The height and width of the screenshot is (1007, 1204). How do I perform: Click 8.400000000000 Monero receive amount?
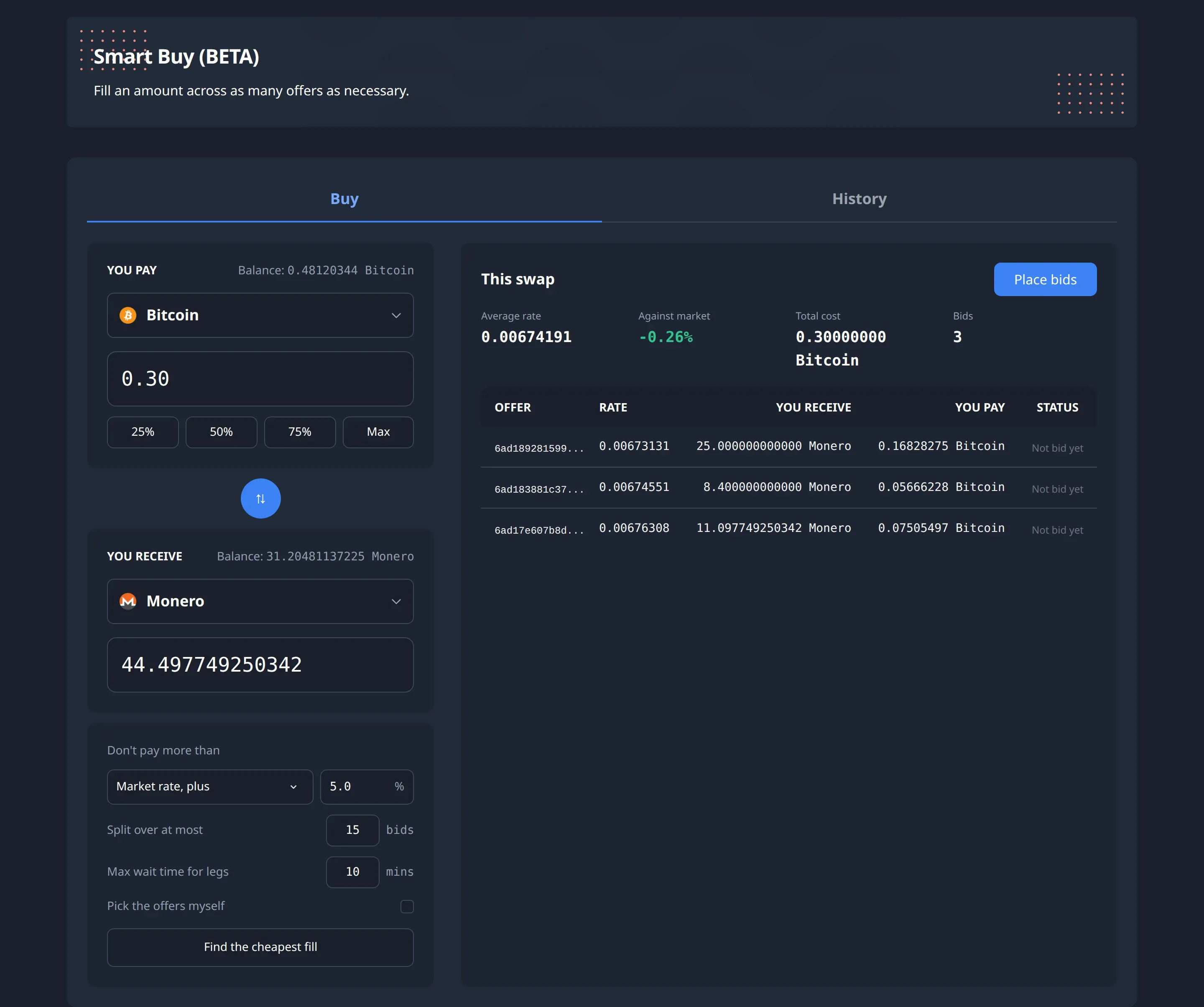777,487
